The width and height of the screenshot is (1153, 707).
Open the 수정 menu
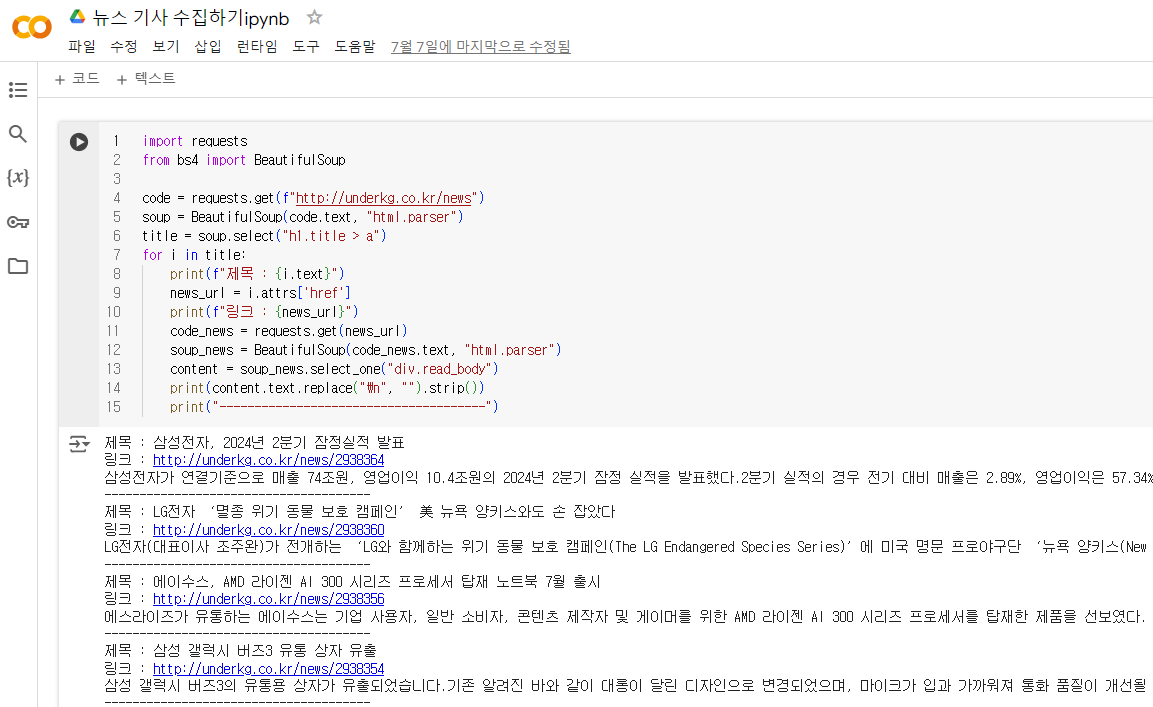(x=124, y=46)
